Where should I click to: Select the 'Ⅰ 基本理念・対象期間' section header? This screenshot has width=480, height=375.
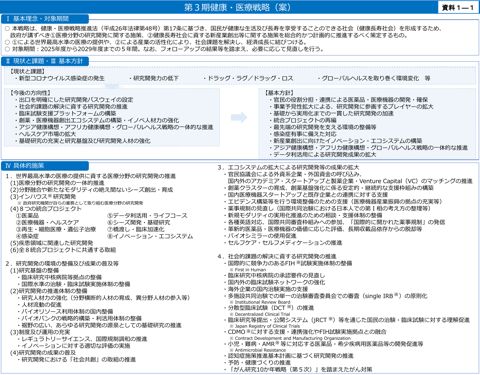tap(45, 19)
